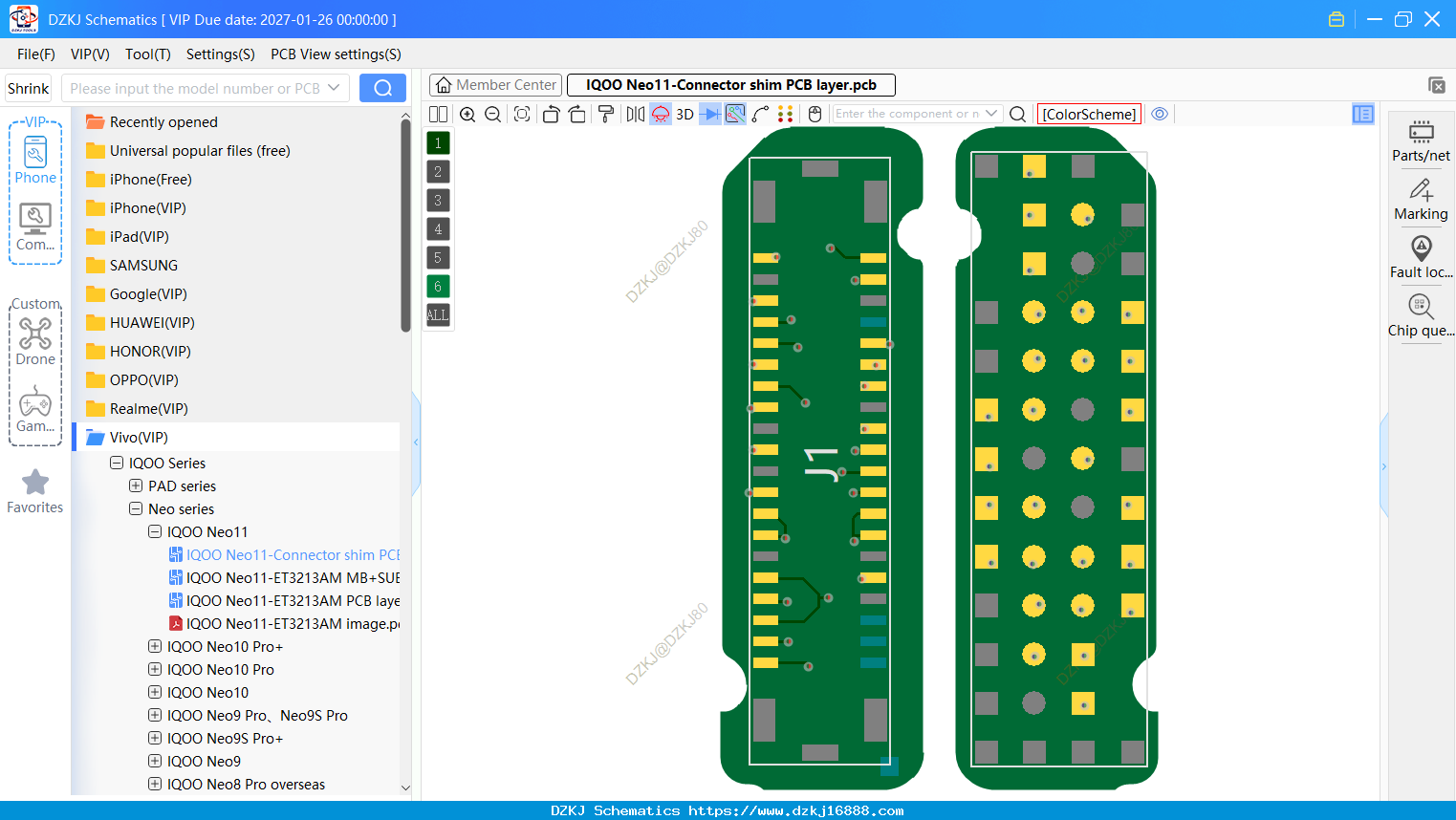Click the component name search field
The image size is (1456, 820).
click(906, 114)
